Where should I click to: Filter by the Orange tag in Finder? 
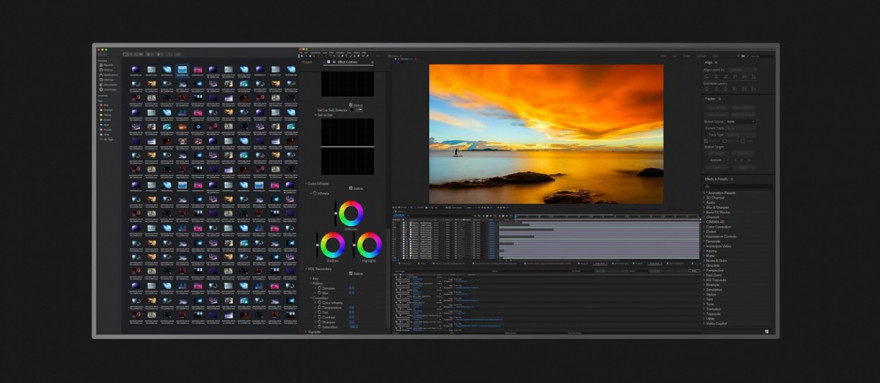[107, 110]
